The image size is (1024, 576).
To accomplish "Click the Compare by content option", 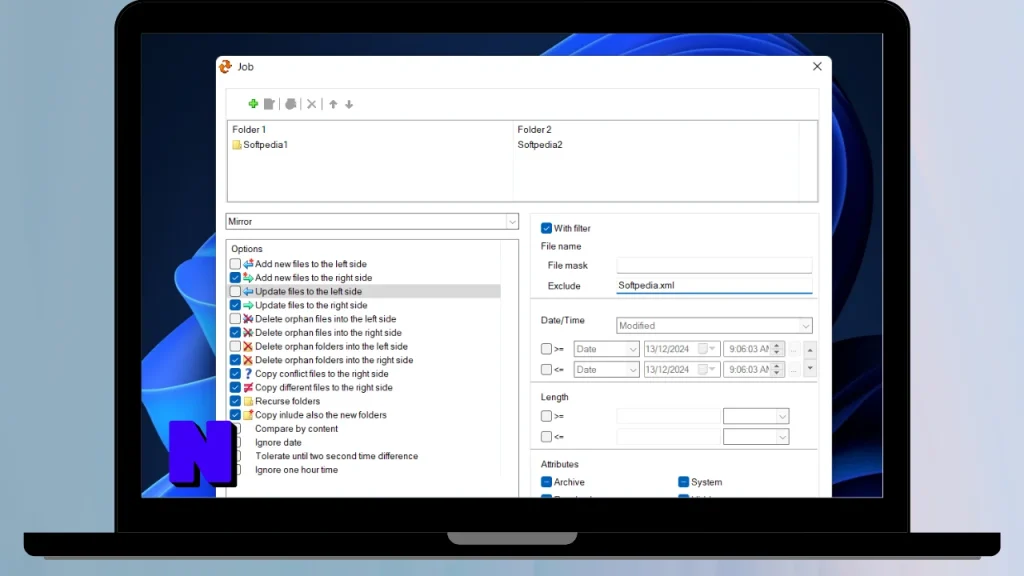I will pyautogui.click(x=296, y=428).
